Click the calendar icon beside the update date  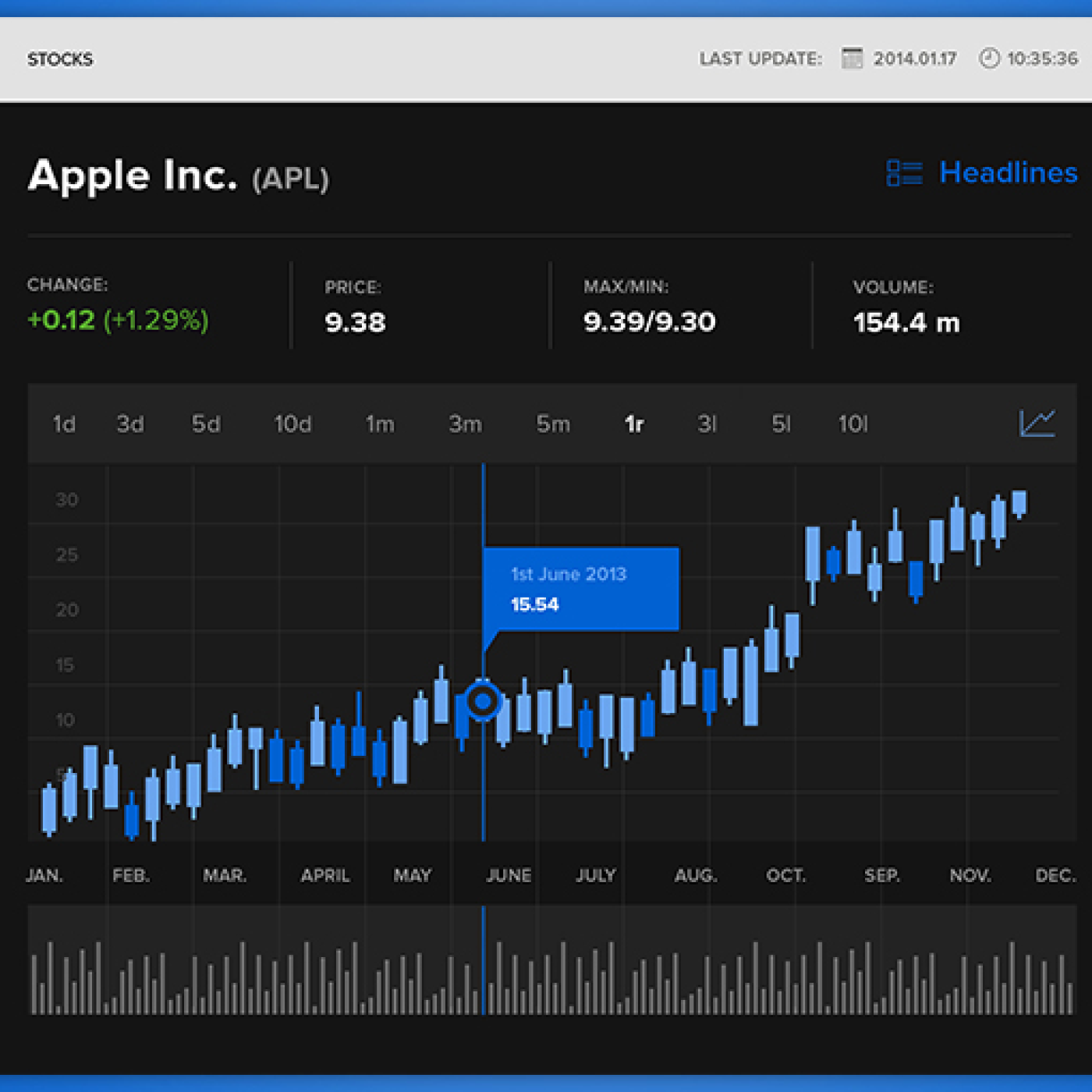852,58
